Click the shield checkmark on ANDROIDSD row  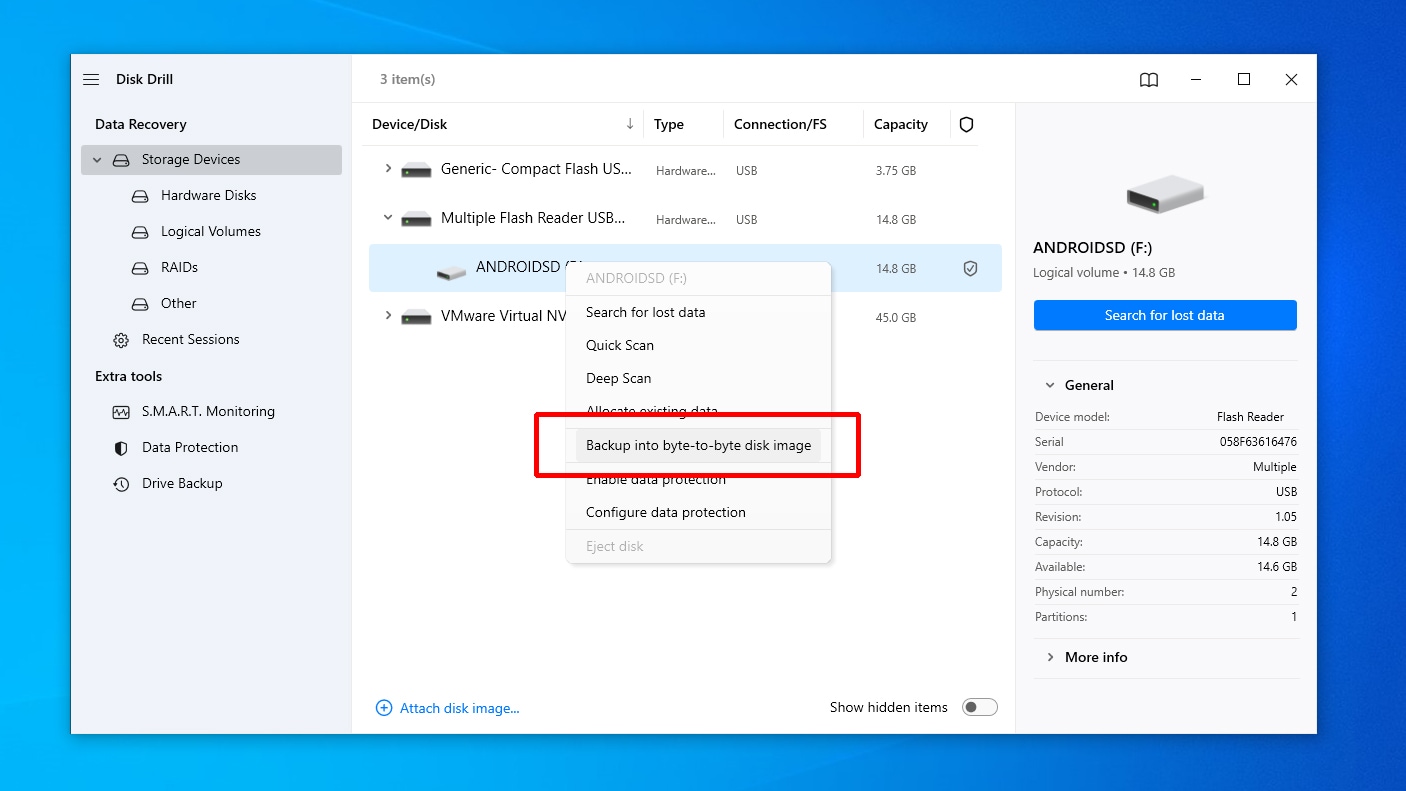tap(970, 269)
